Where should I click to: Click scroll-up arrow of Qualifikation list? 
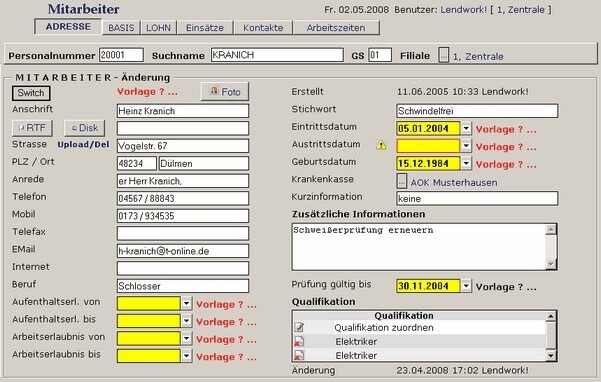pyautogui.click(x=551, y=316)
